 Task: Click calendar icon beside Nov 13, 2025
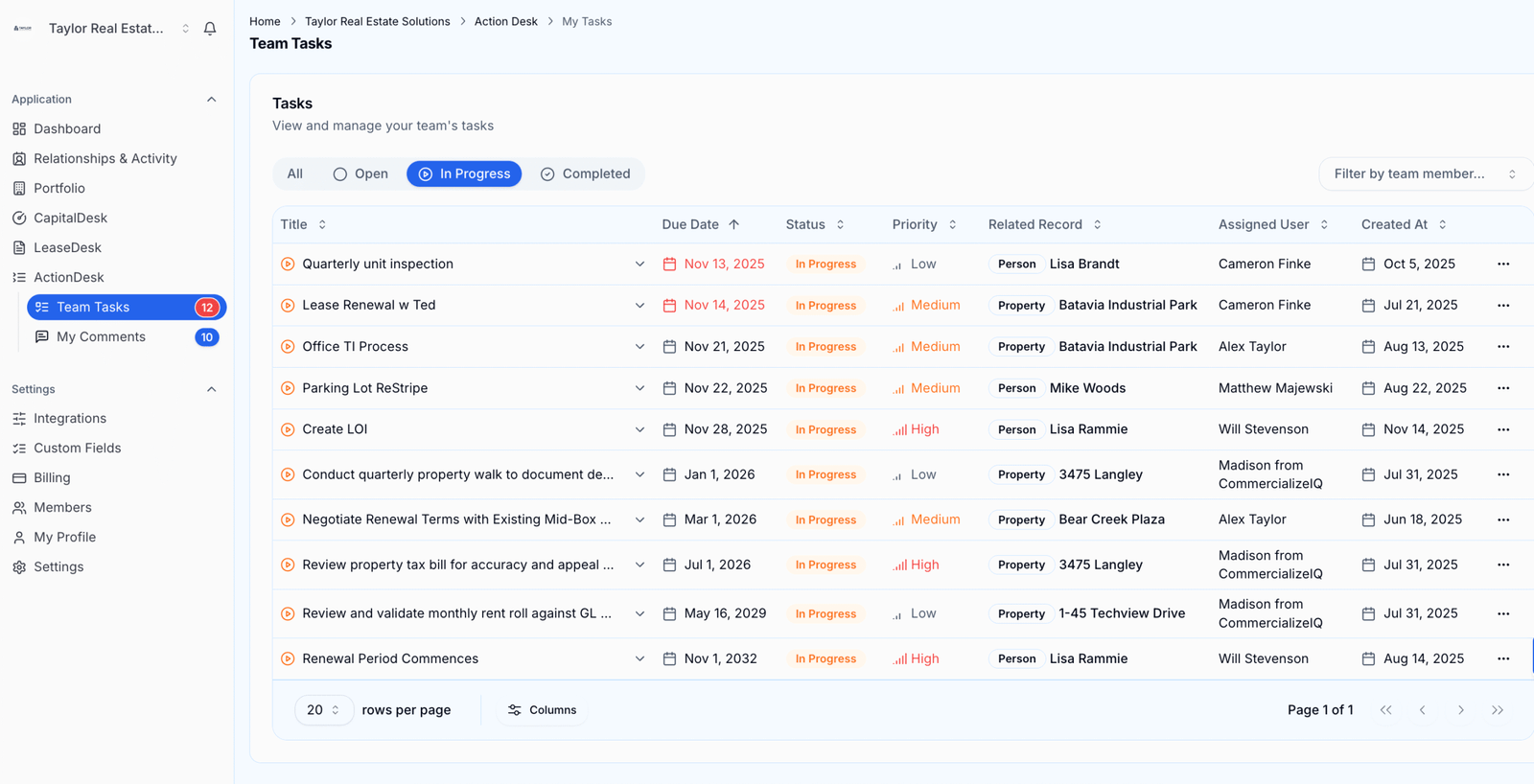click(669, 265)
